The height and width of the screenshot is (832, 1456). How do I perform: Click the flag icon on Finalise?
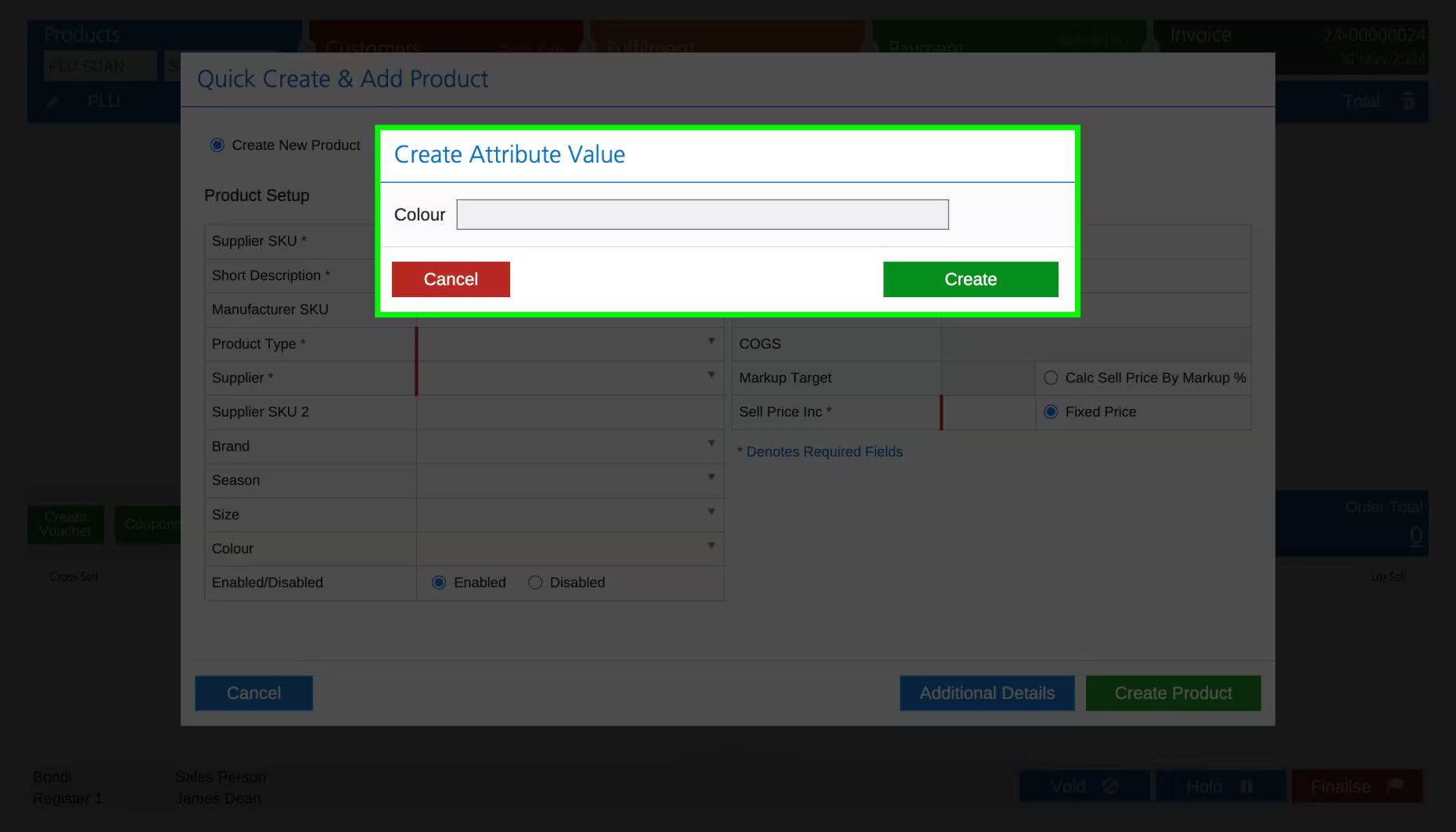1395,784
